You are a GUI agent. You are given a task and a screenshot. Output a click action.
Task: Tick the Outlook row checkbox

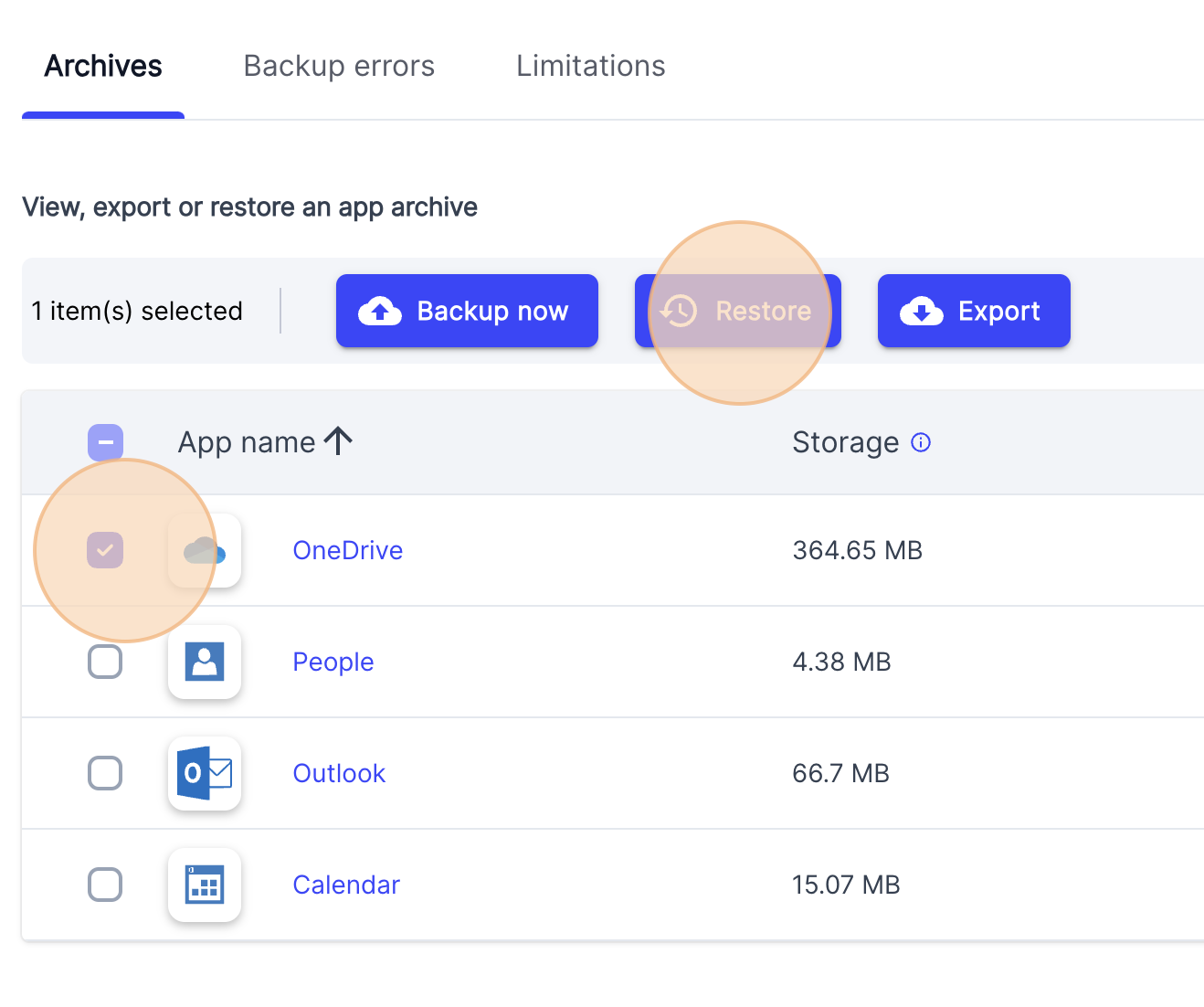pyautogui.click(x=105, y=773)
